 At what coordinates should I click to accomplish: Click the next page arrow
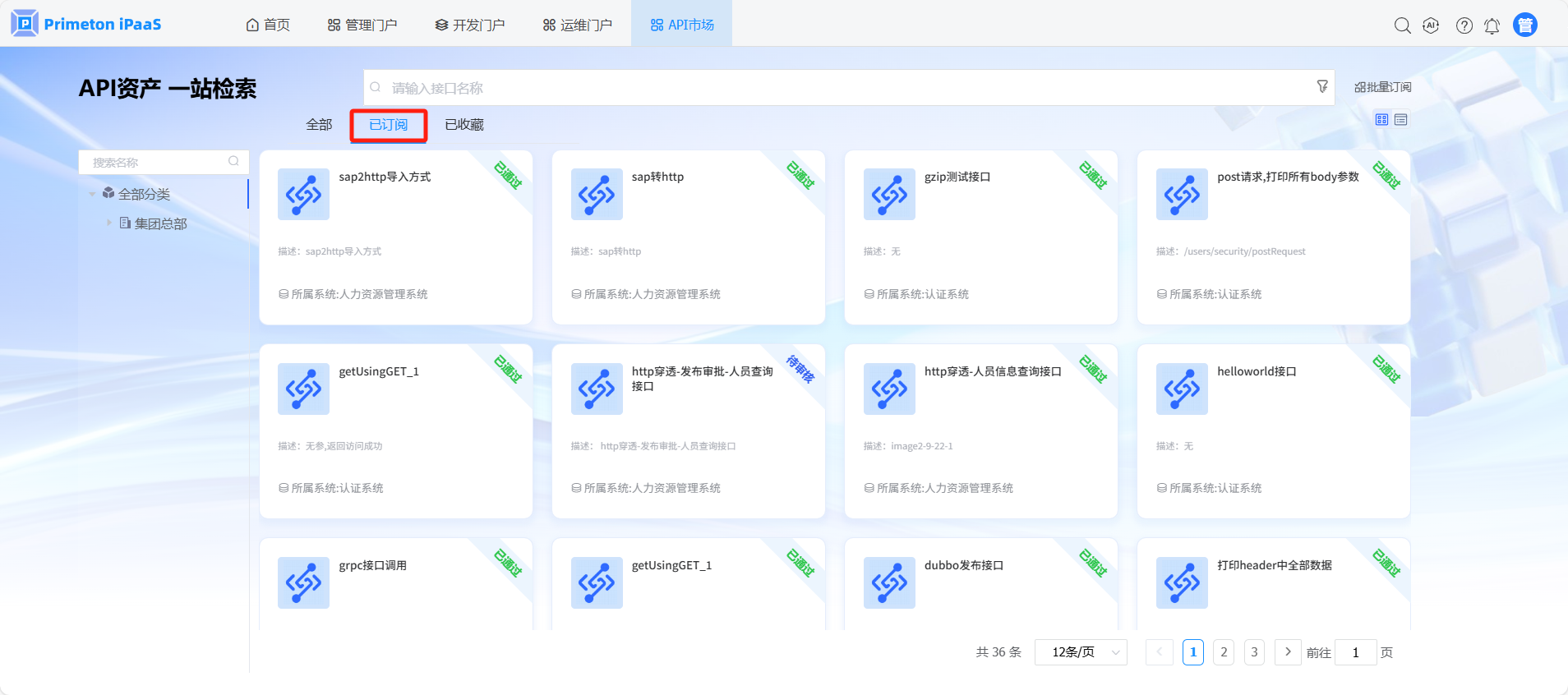coord(1288,652)
